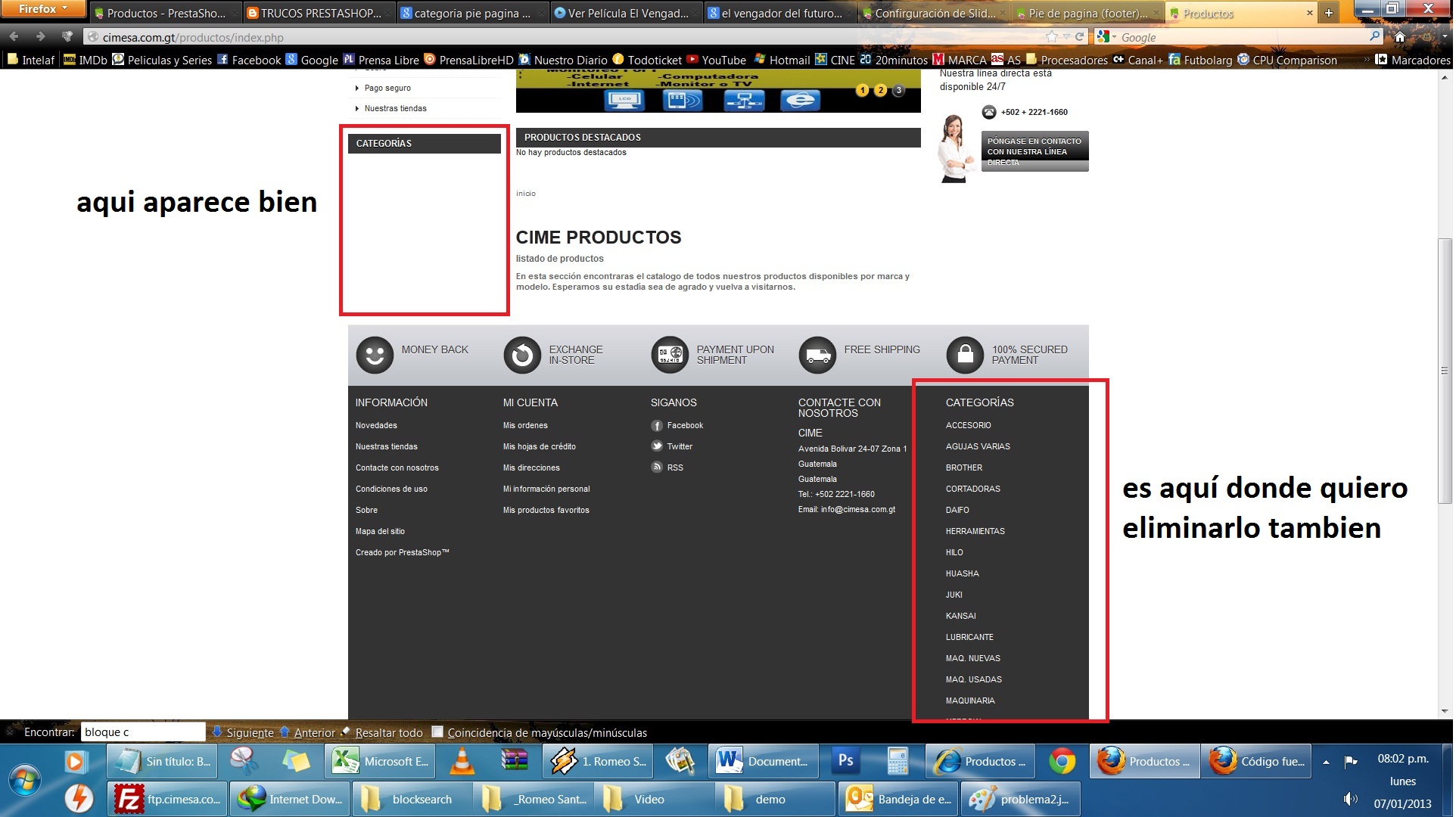Click the bookmark star icon in address bar
Screen dimensions: 1456x817
pos(1052,37)
